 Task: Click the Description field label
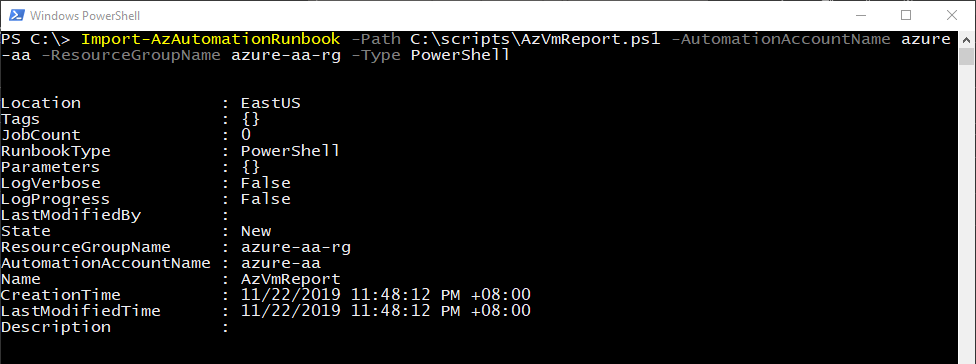[x=56, y=327]
